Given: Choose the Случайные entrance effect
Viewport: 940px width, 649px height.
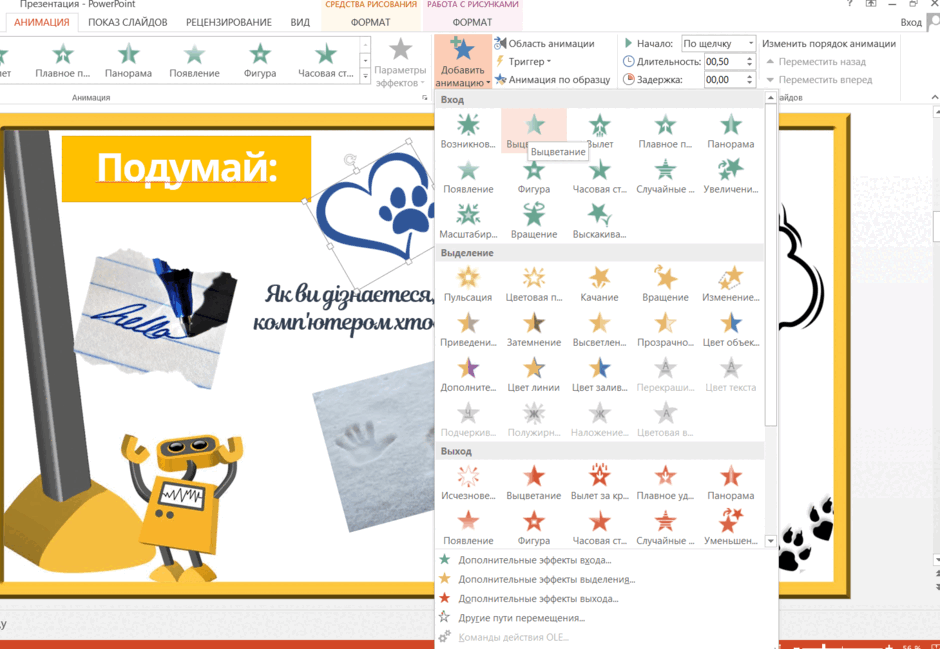Looking at the screenshot, I should pos(665,176).
